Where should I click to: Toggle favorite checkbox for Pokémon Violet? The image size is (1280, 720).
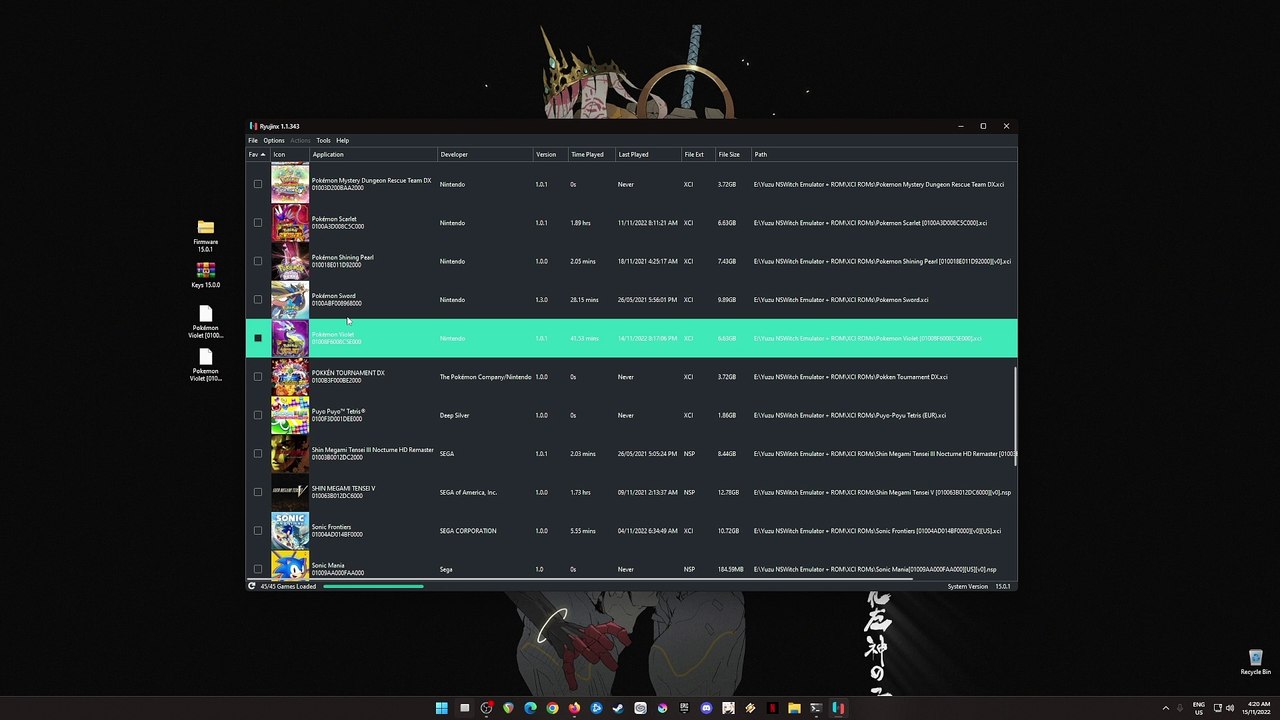[258, 338]
